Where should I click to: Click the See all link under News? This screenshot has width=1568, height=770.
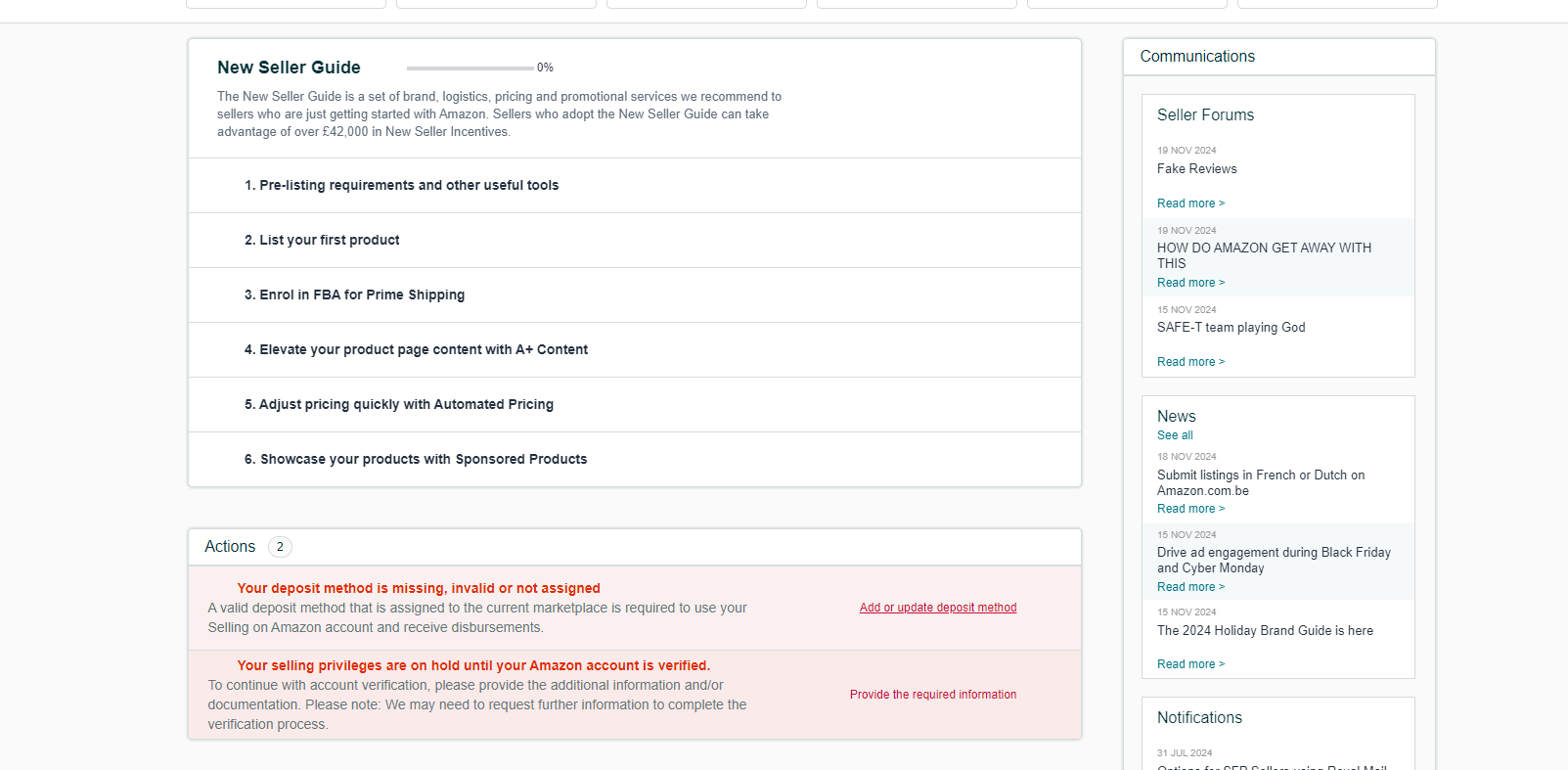[x=1175, y=435]
